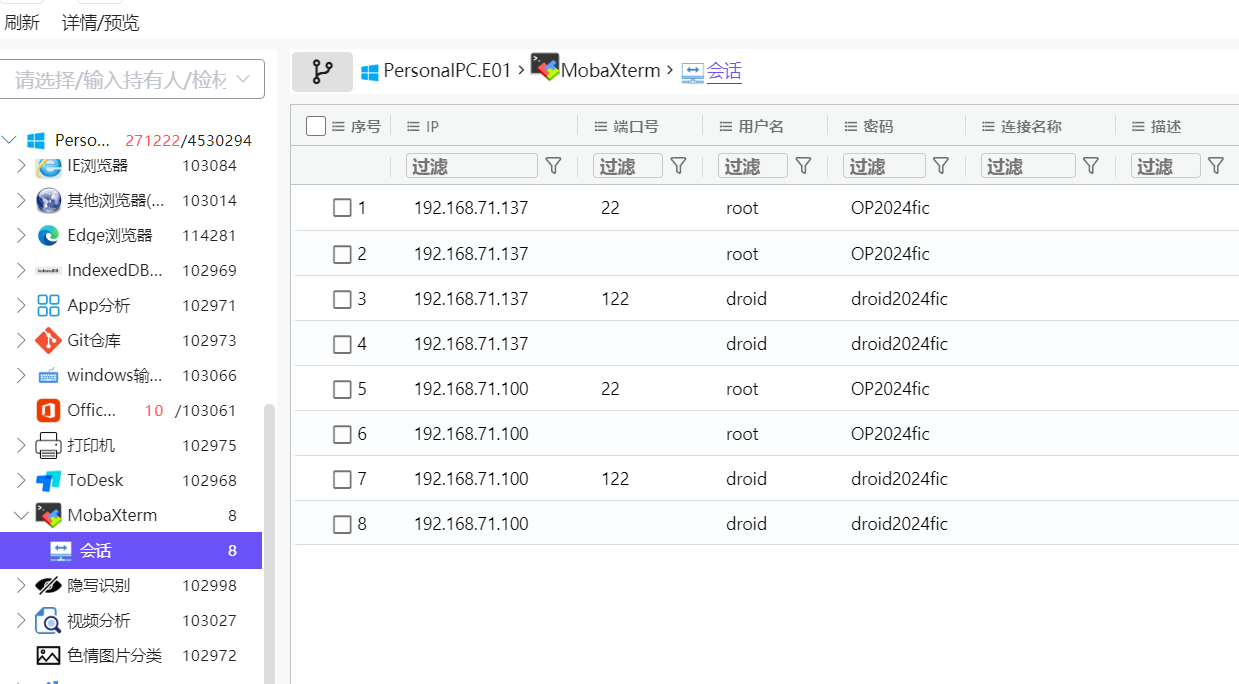Collapse the MobaXterm tree node

click(21, 516)
